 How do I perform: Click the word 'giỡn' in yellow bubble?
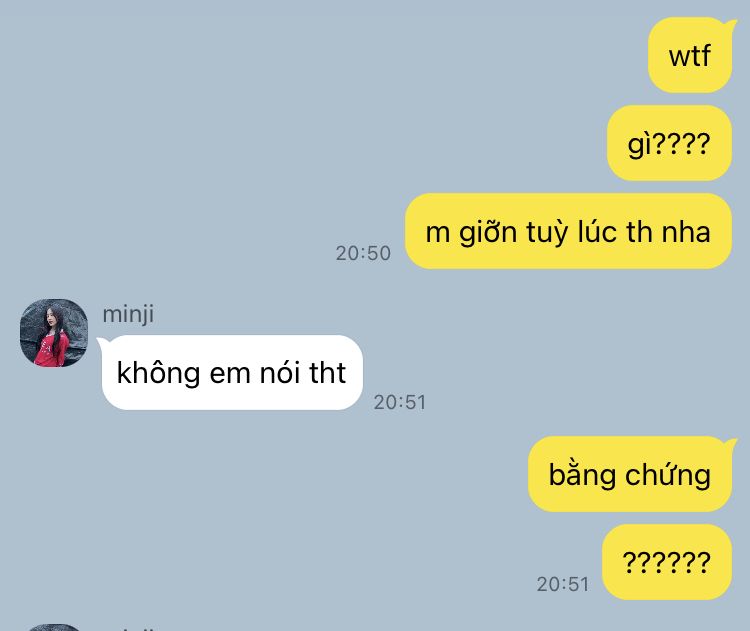(488, 232)
